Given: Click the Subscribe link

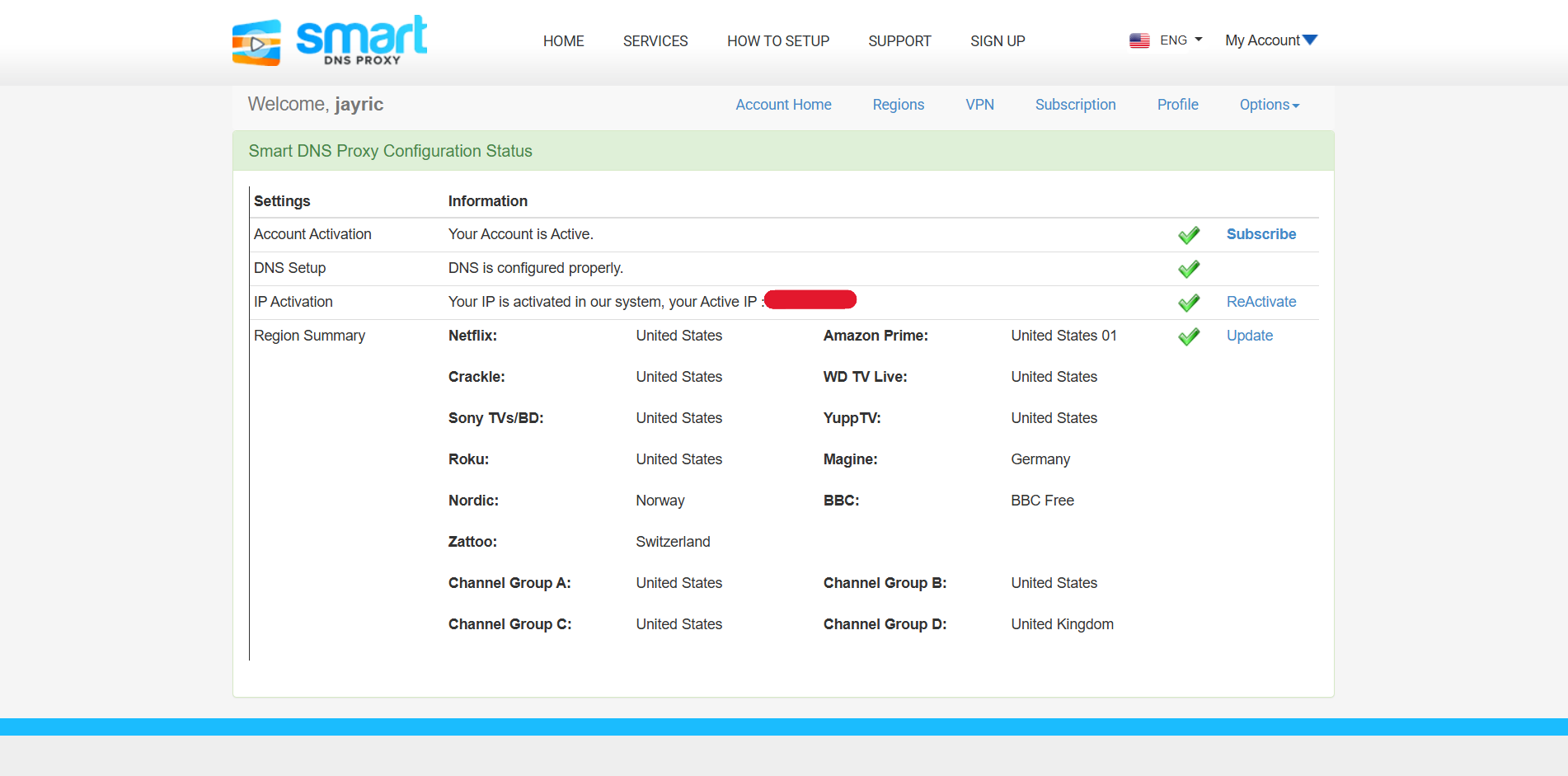Looking at the screenshot, I should pos(1261,234).
